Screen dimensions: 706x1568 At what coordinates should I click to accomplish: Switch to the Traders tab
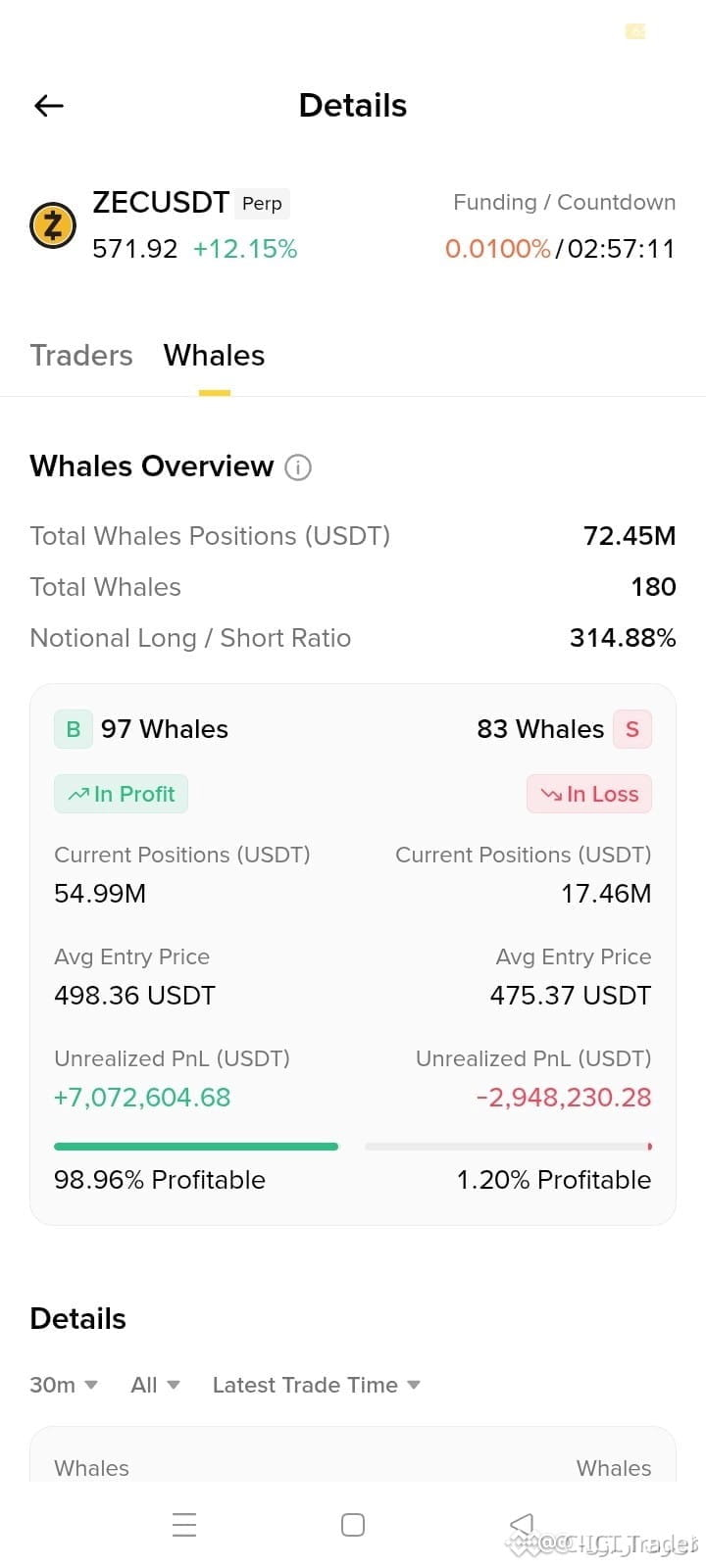click(81, 355)
